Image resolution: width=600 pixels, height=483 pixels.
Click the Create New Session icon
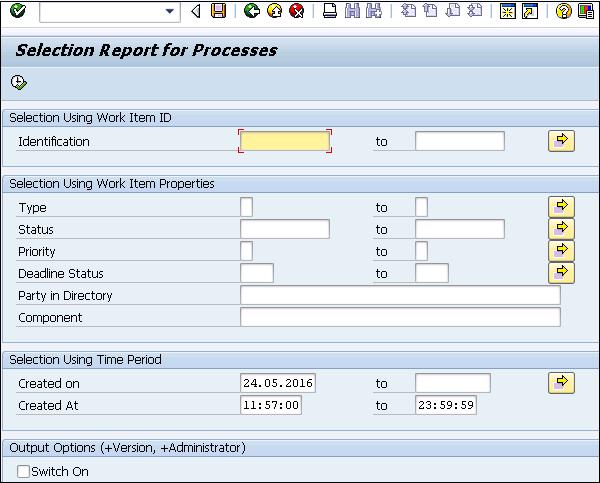(x=508, y=11)
